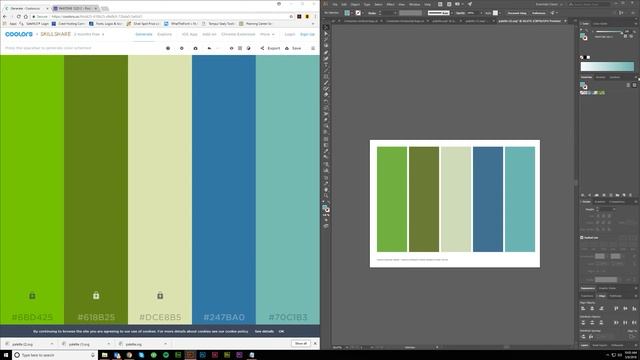The image size is (640, 360).
Task: Go back in the Chrome browser
Action: click(4, 17)
